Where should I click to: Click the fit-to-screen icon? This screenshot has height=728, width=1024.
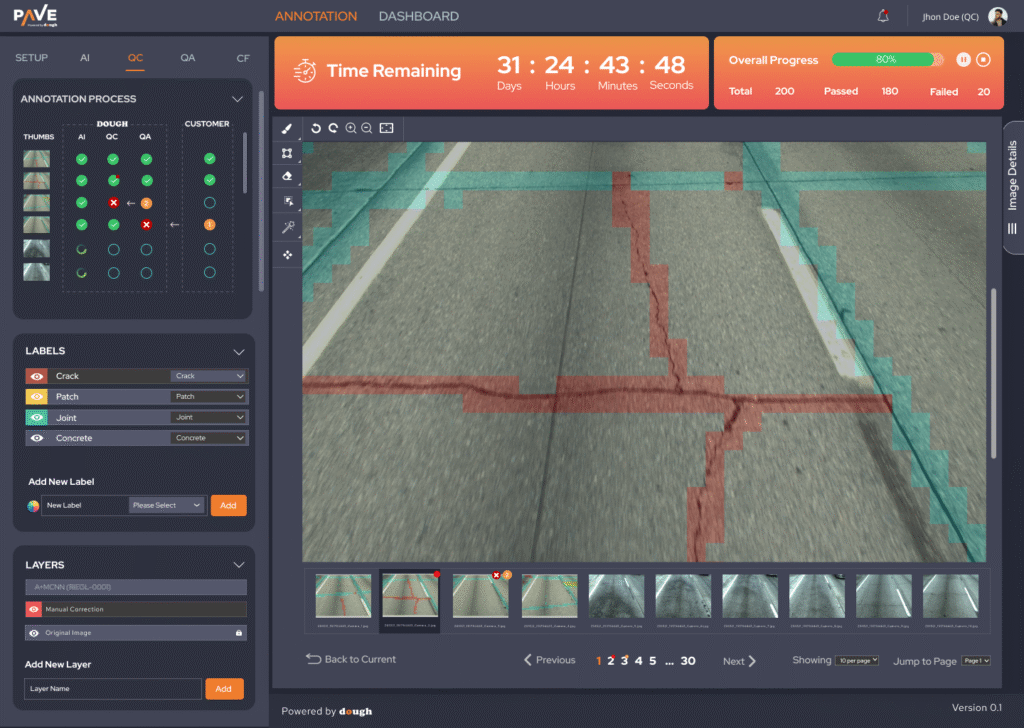click(x=386, y=128)
